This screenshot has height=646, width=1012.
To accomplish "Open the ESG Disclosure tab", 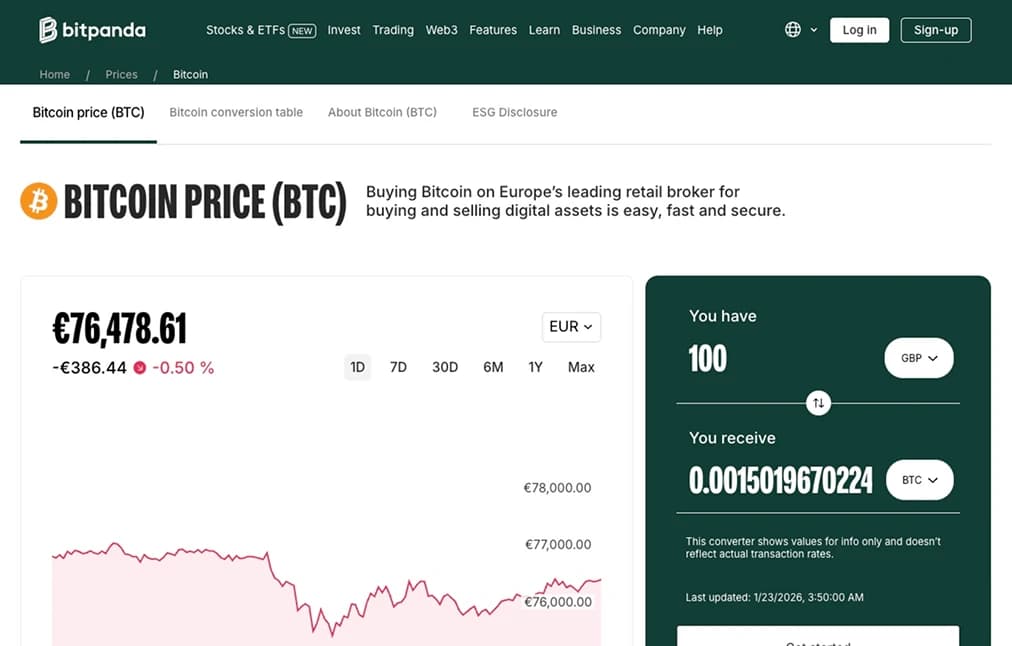I will click(x=514, y=112).
